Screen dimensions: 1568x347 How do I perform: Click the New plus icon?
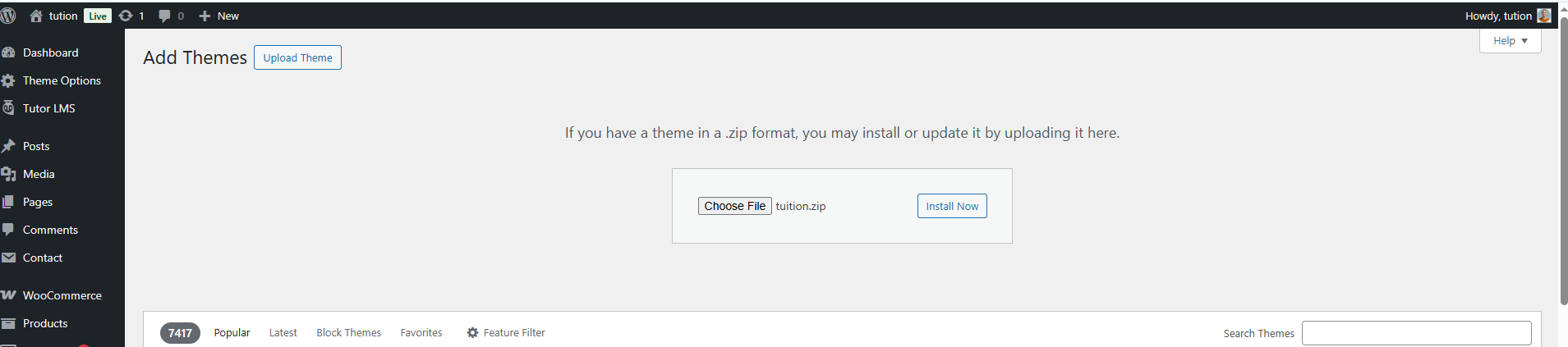coord(205,16)
